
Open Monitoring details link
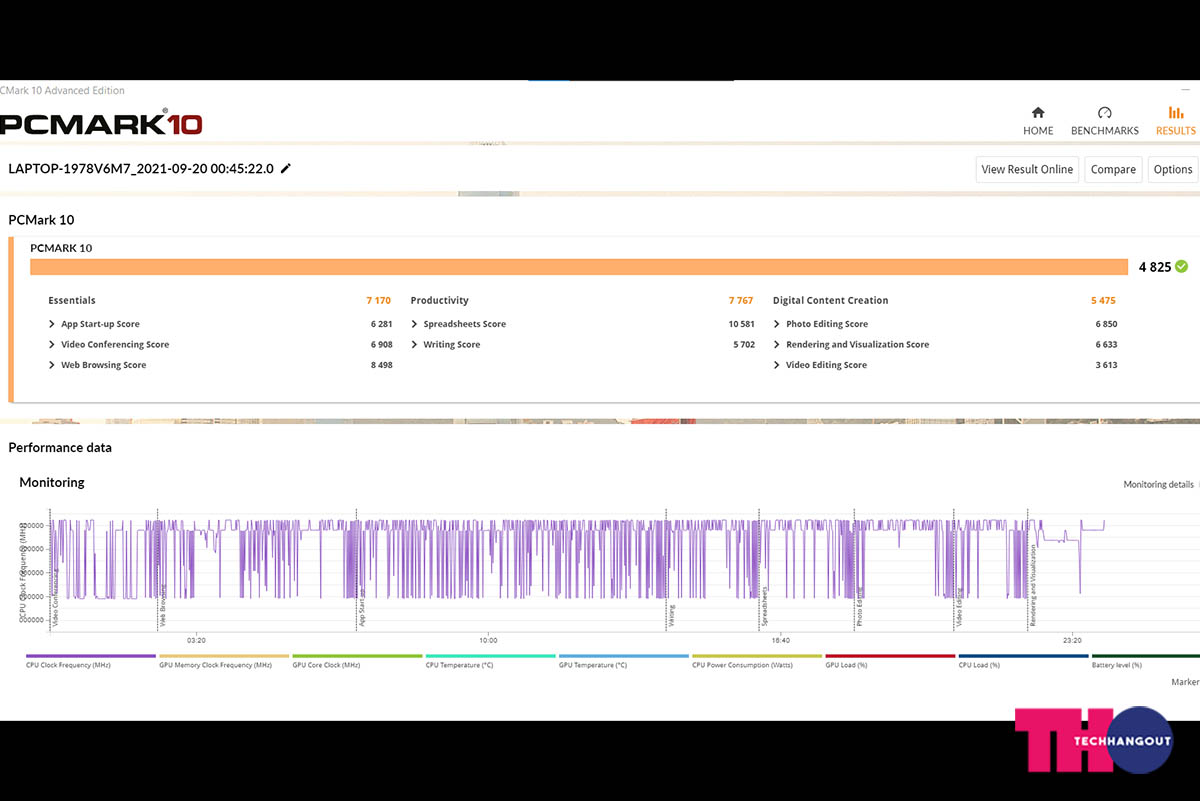click(1158, 484)
